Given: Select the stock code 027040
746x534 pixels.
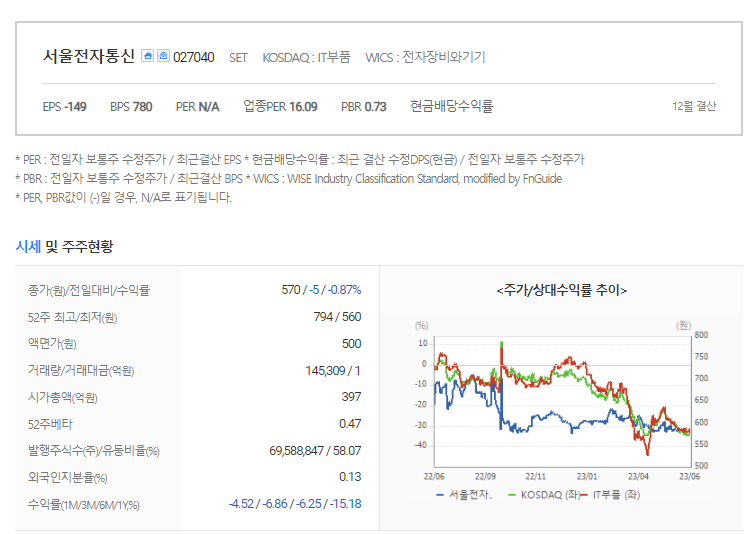Looking at the screenshot, I should 194,58.
